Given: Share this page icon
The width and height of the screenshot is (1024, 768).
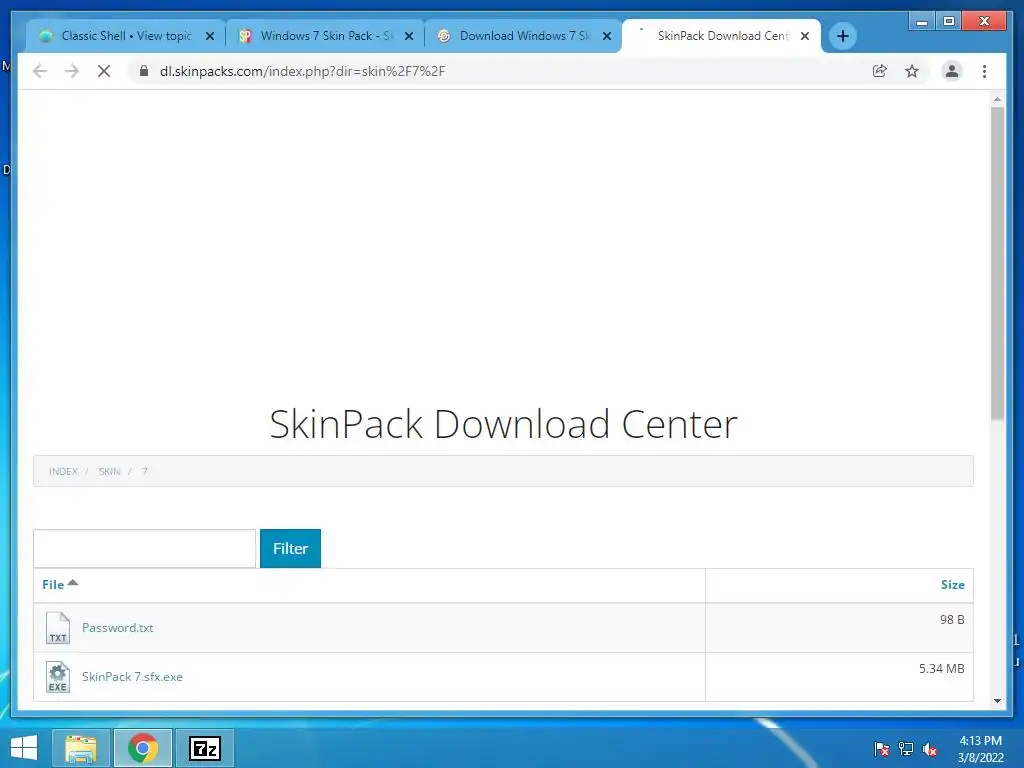Looking at the screenshot, I should tap(880, 71).
